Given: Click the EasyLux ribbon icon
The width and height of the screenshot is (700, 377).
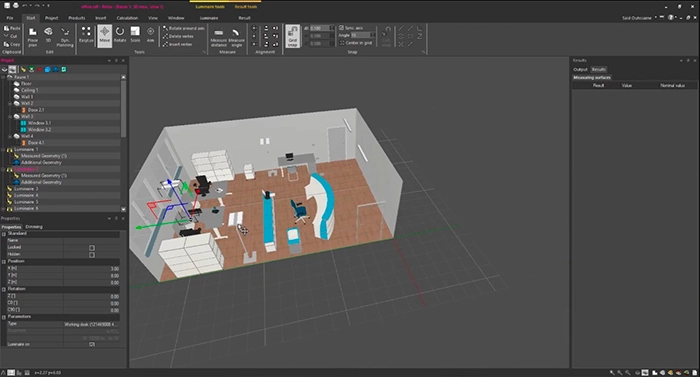Looking at the screenshot, I should [x=86, y=35].
